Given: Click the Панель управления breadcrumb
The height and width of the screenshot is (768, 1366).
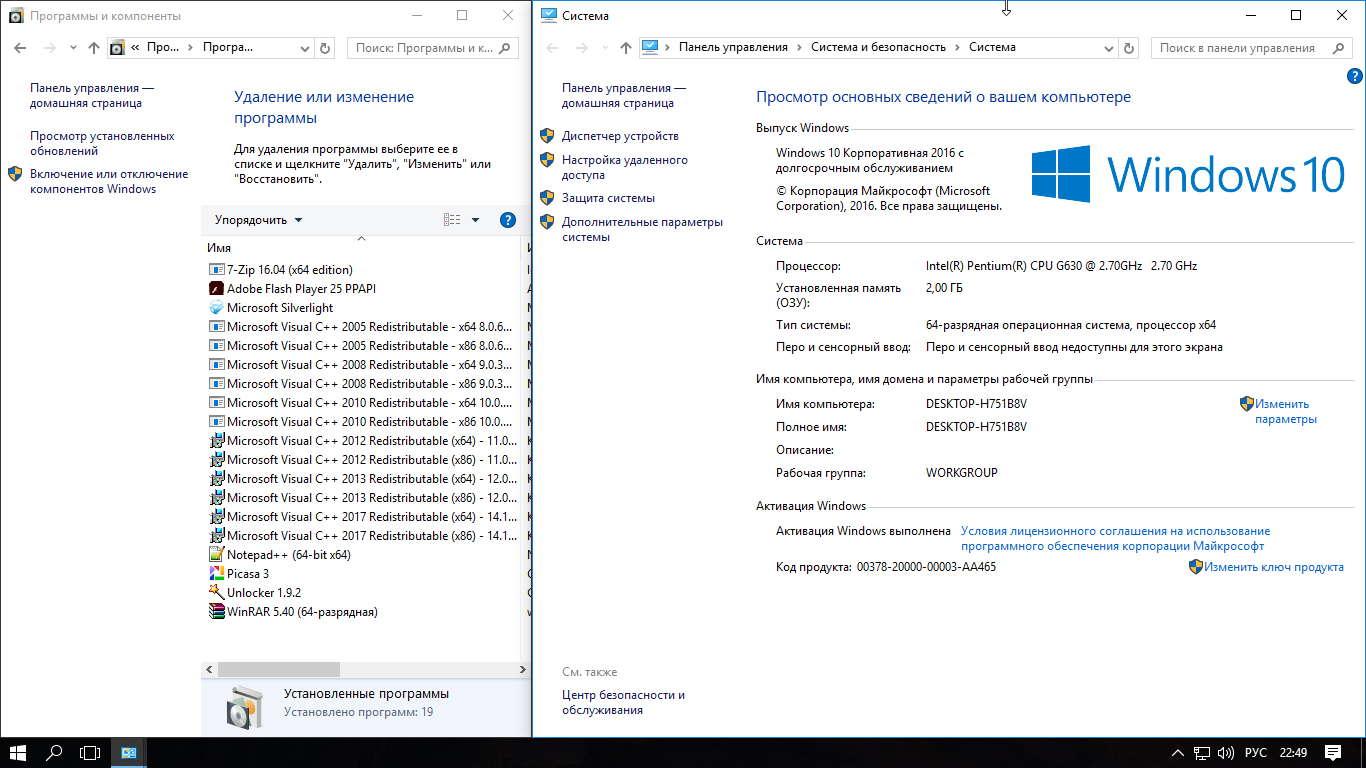Looking at the screenshot, I should [733, 47].
